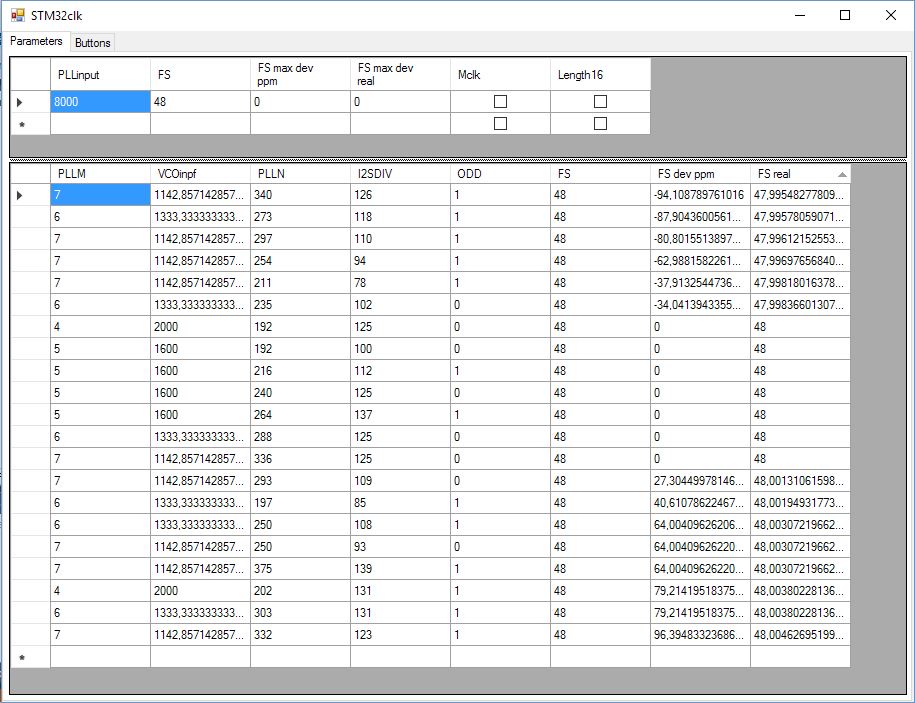
Task: Click I2SDIV cell with value 123
Action: tap(400, 635)
